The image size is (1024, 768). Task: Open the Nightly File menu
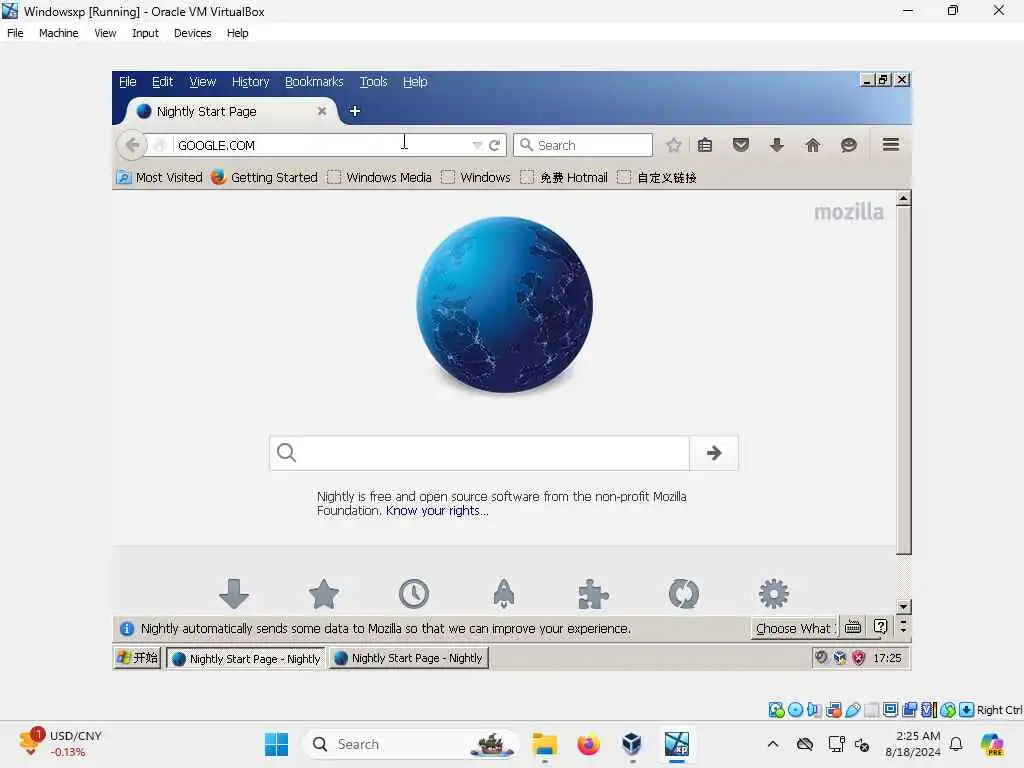(x=127, y=82)
